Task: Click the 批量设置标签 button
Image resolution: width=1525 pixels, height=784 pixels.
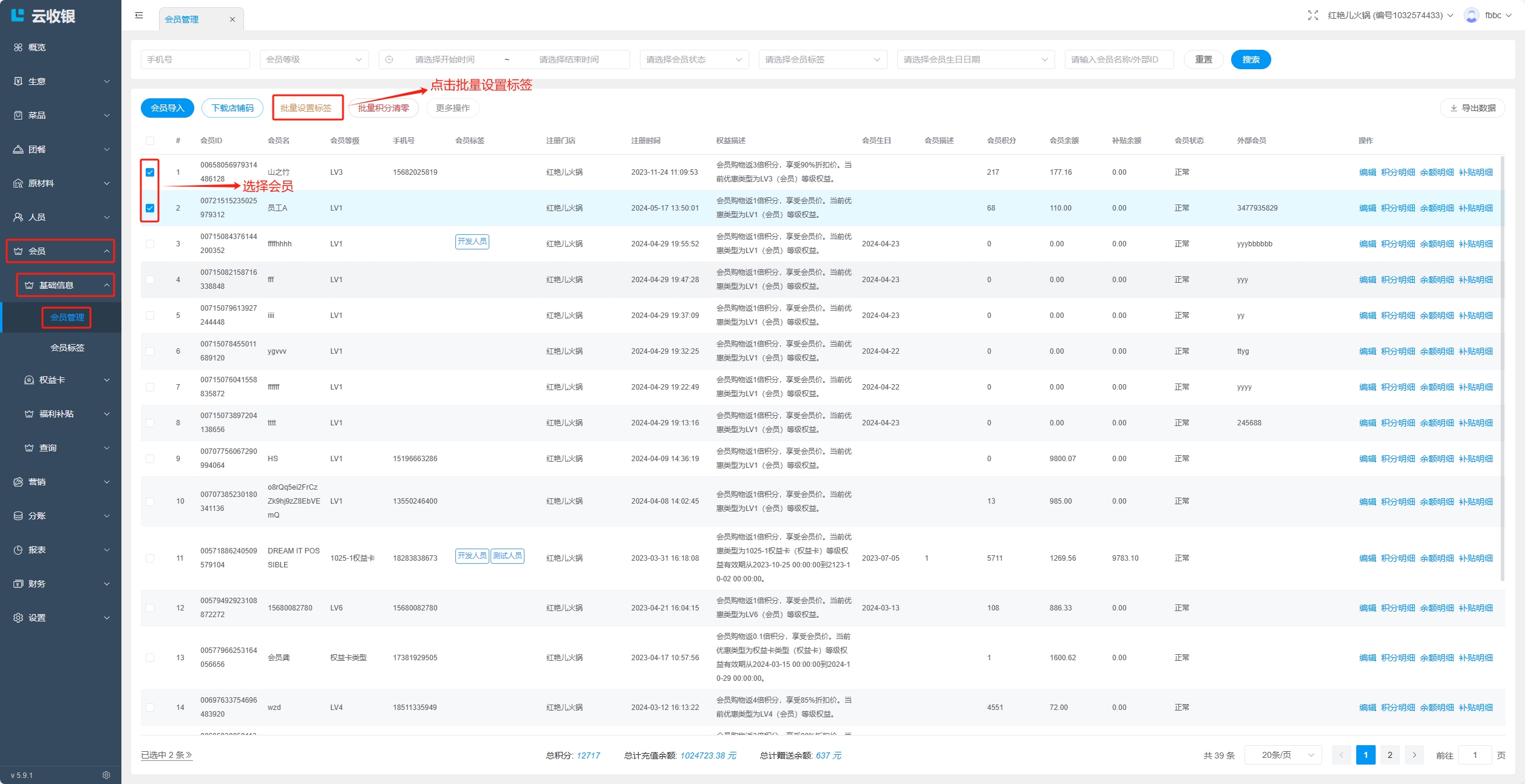Action: [x=306, y=108]
